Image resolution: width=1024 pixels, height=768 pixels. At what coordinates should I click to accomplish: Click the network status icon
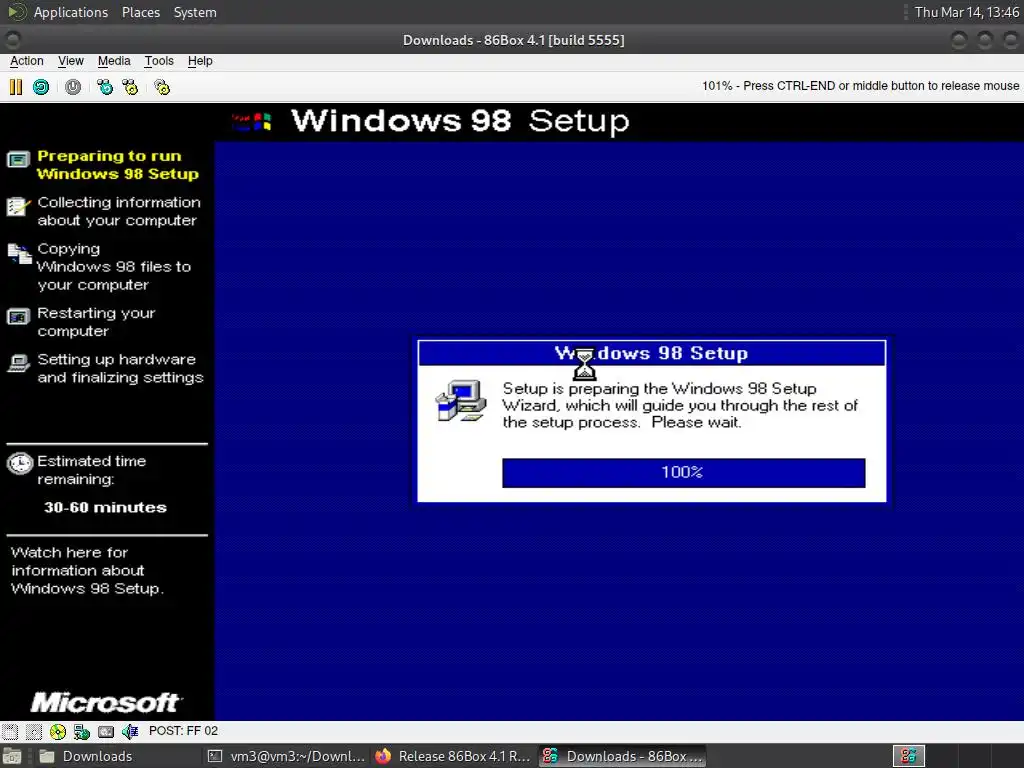pos(82,731)
